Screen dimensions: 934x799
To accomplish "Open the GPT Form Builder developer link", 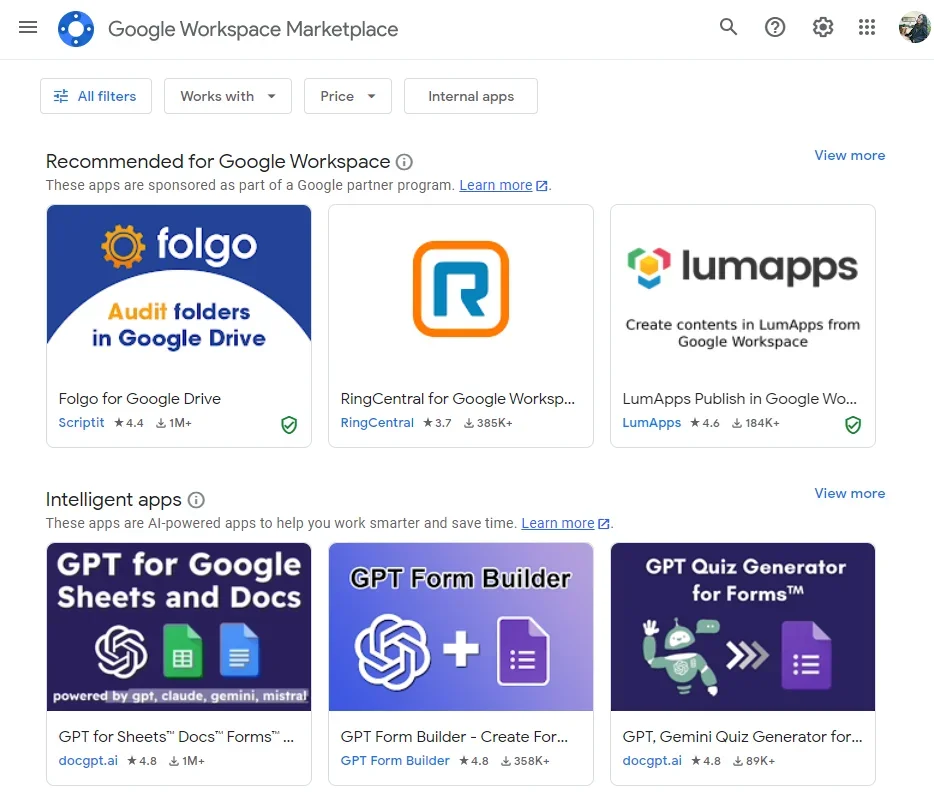I will [395, 761].
